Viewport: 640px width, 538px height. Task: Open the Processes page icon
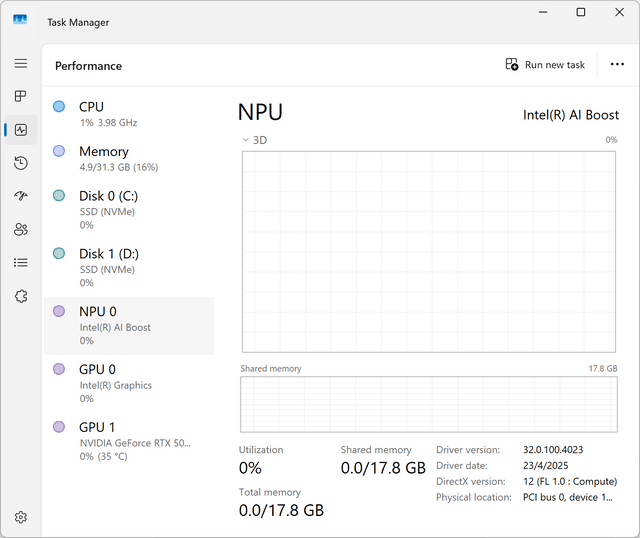pos(21,96)
